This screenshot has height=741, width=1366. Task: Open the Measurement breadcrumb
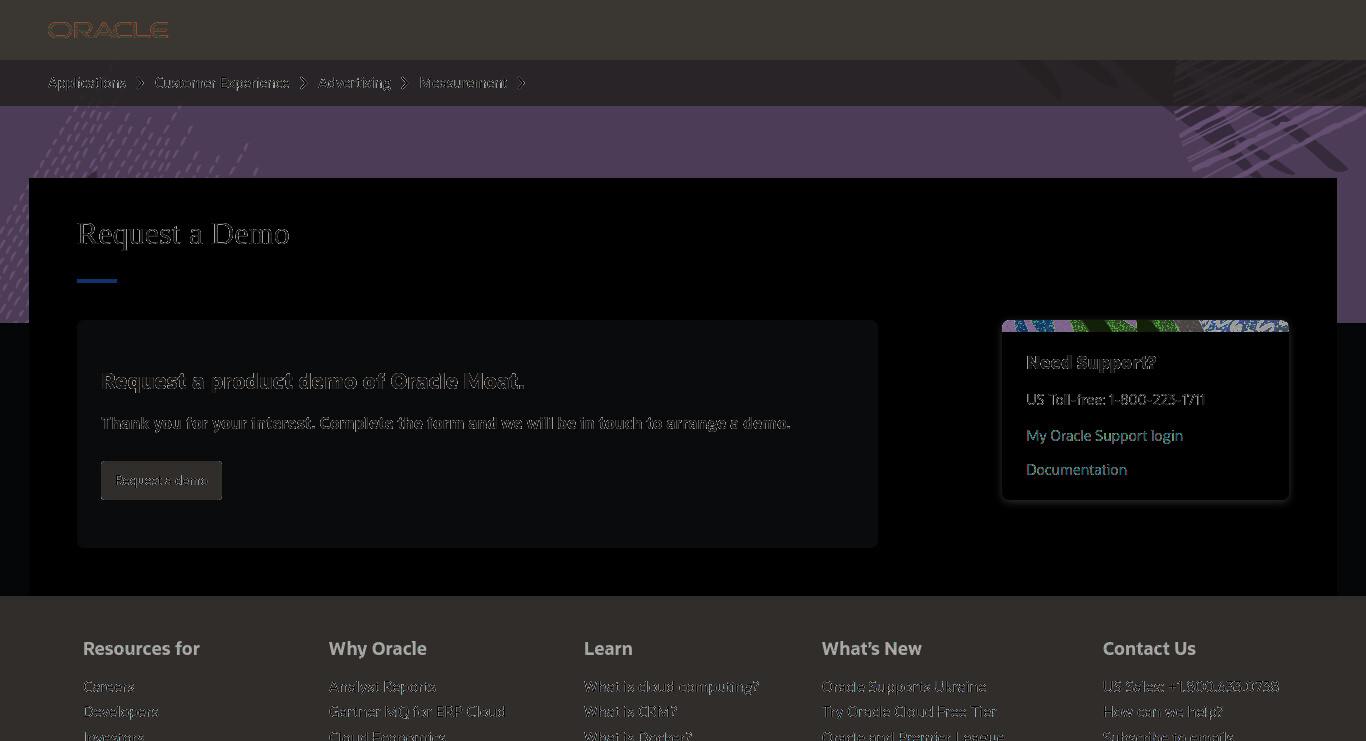click(463, 83)
